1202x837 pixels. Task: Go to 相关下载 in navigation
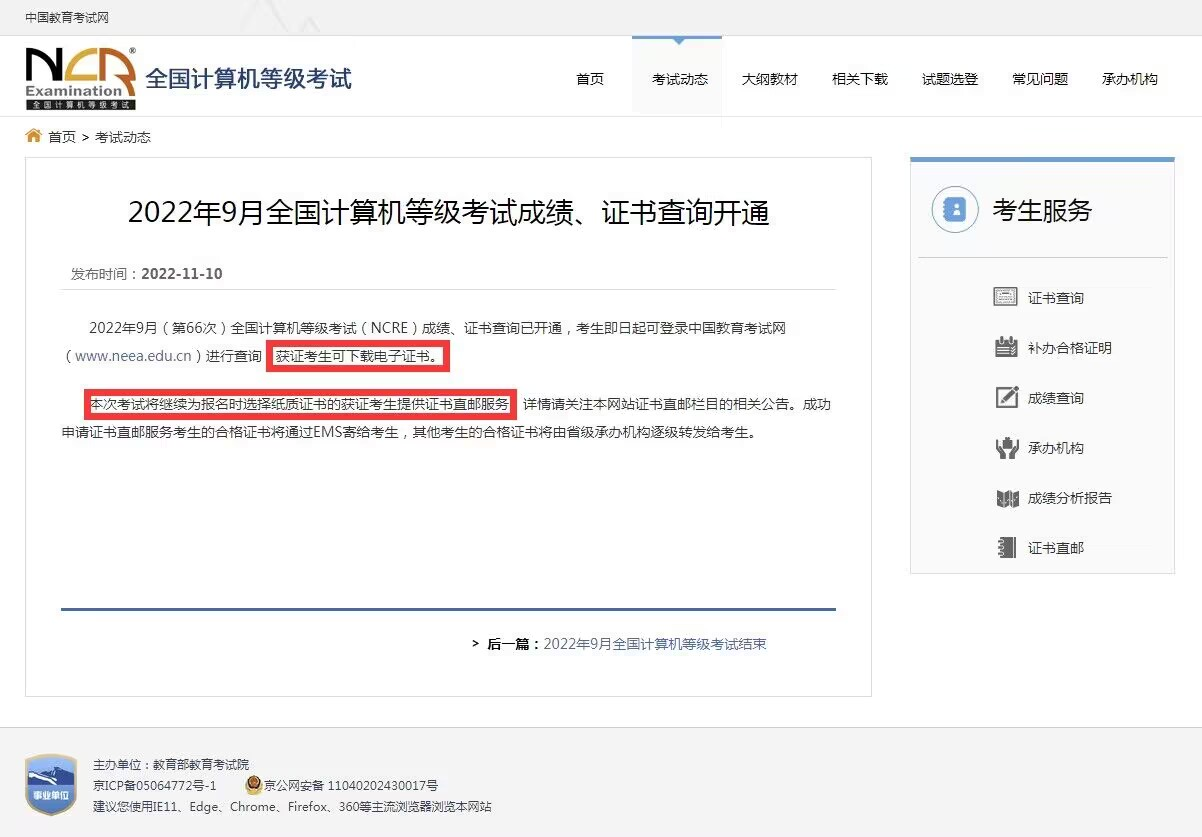pos(859,79)
